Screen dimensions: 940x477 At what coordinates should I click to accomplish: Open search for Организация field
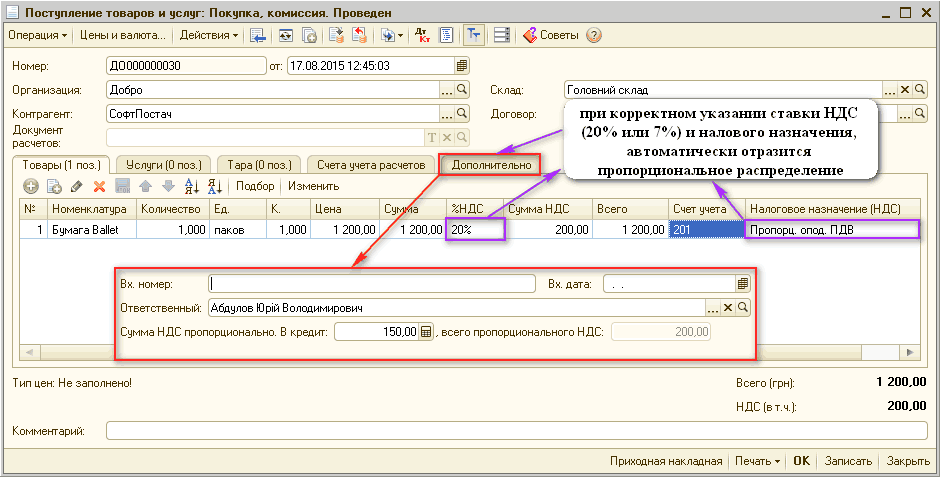pos(462,90)
